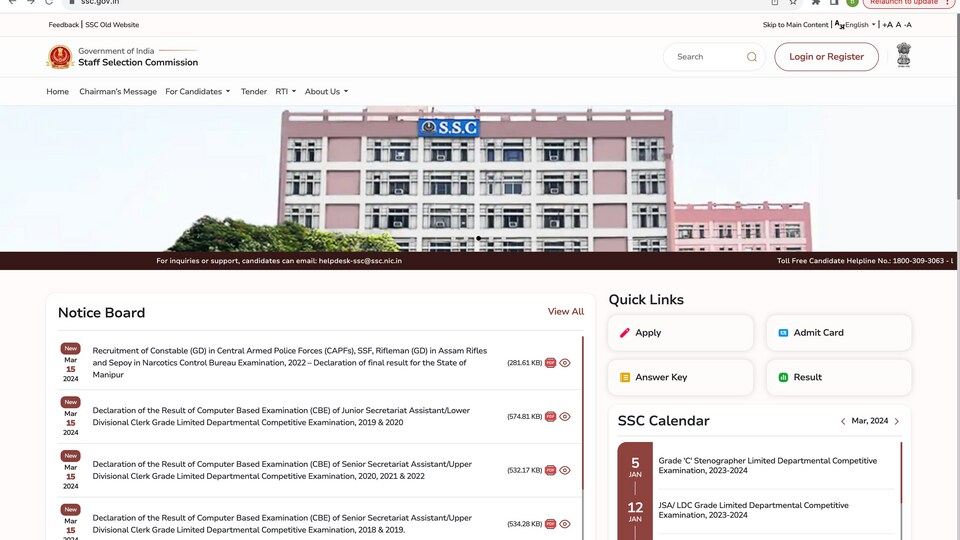Click the Answer Key icon
This screenshot has width=960, height=540.
coord(624,378)
